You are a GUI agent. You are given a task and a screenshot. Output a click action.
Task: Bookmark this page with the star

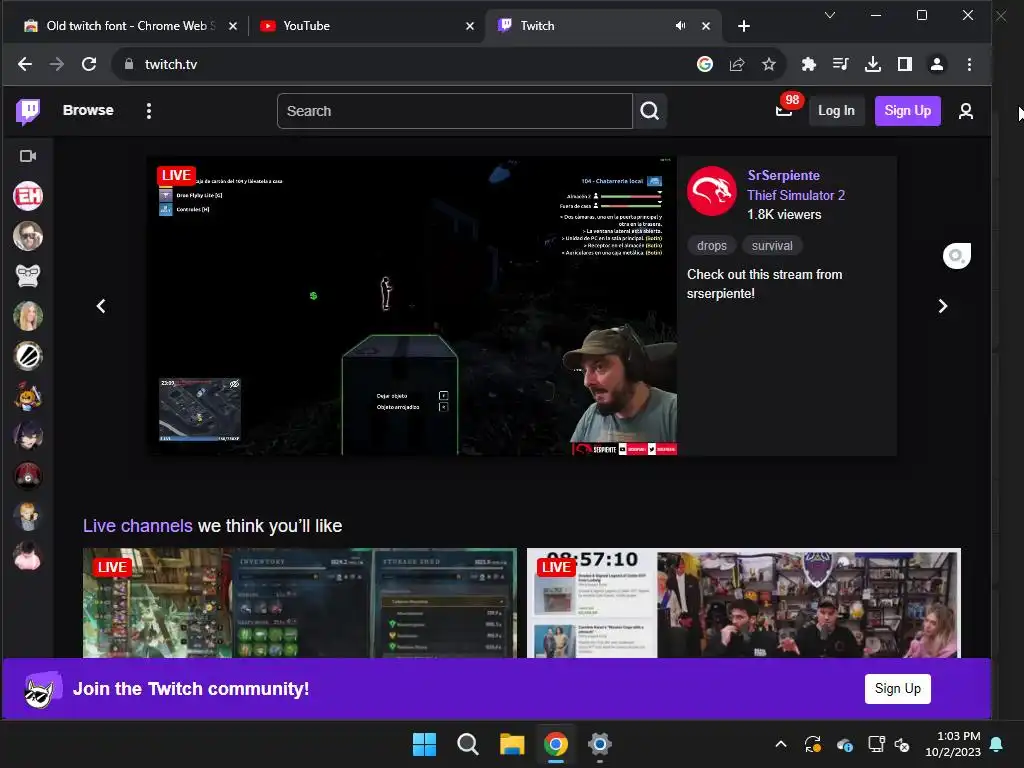click(x=769, y=64)
